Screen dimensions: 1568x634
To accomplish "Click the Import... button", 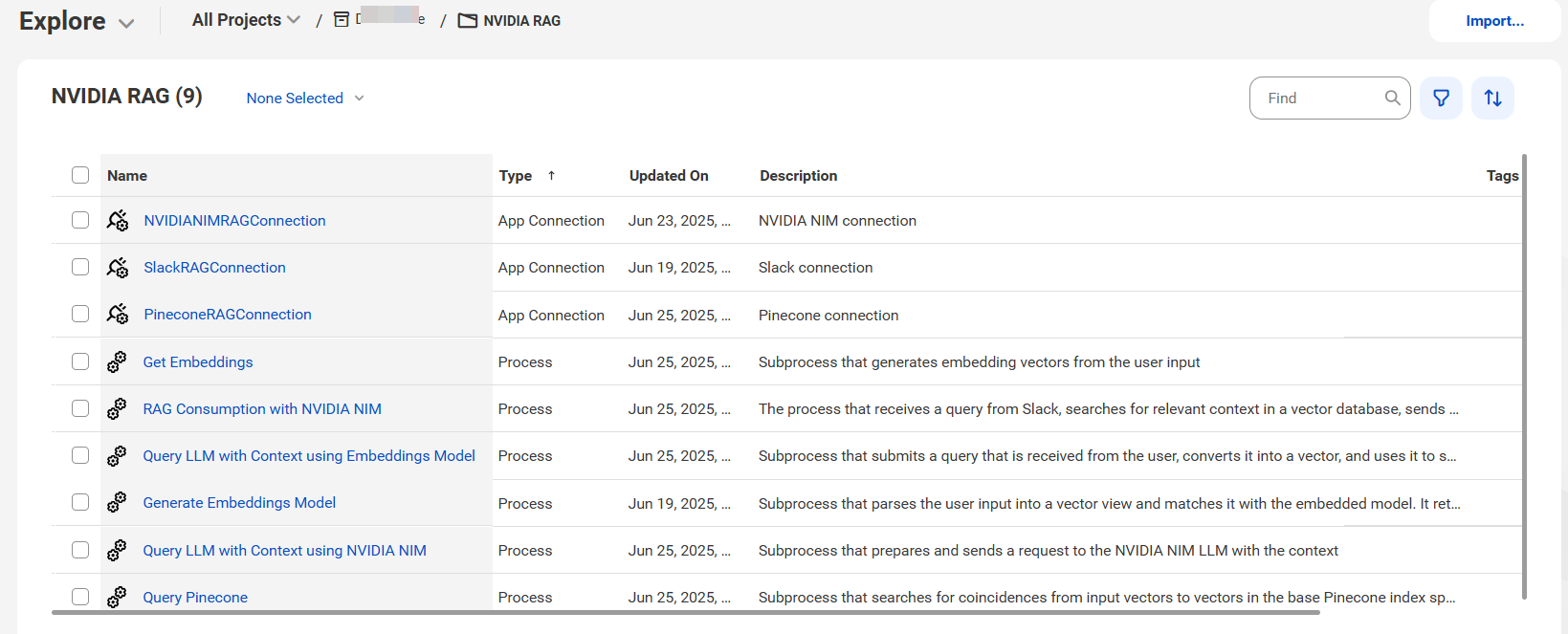I will pos(1495,21).
